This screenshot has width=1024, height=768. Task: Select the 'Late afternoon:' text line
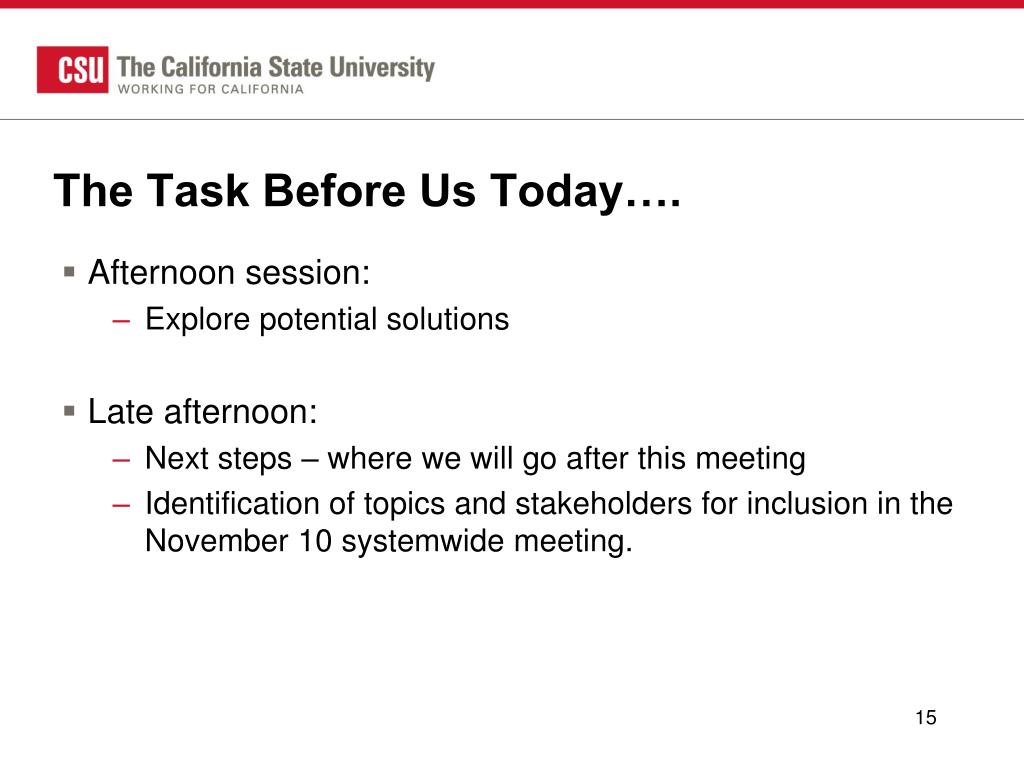(202, 411)
